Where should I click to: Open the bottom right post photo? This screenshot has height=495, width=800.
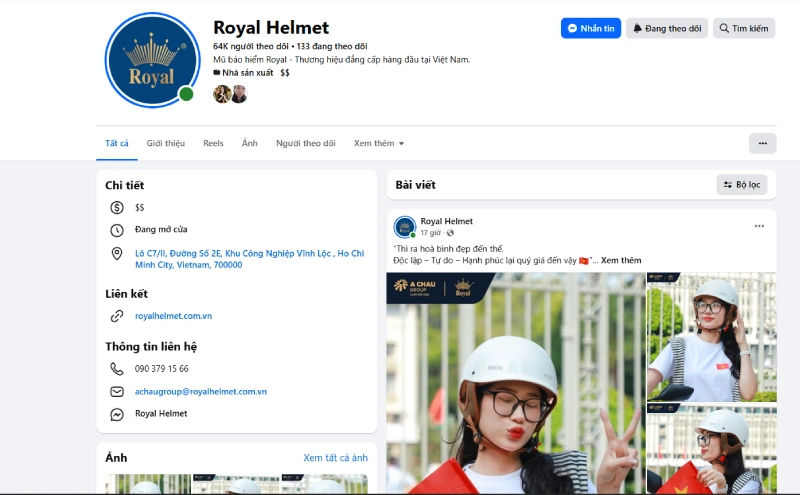(x=712, y=449)
